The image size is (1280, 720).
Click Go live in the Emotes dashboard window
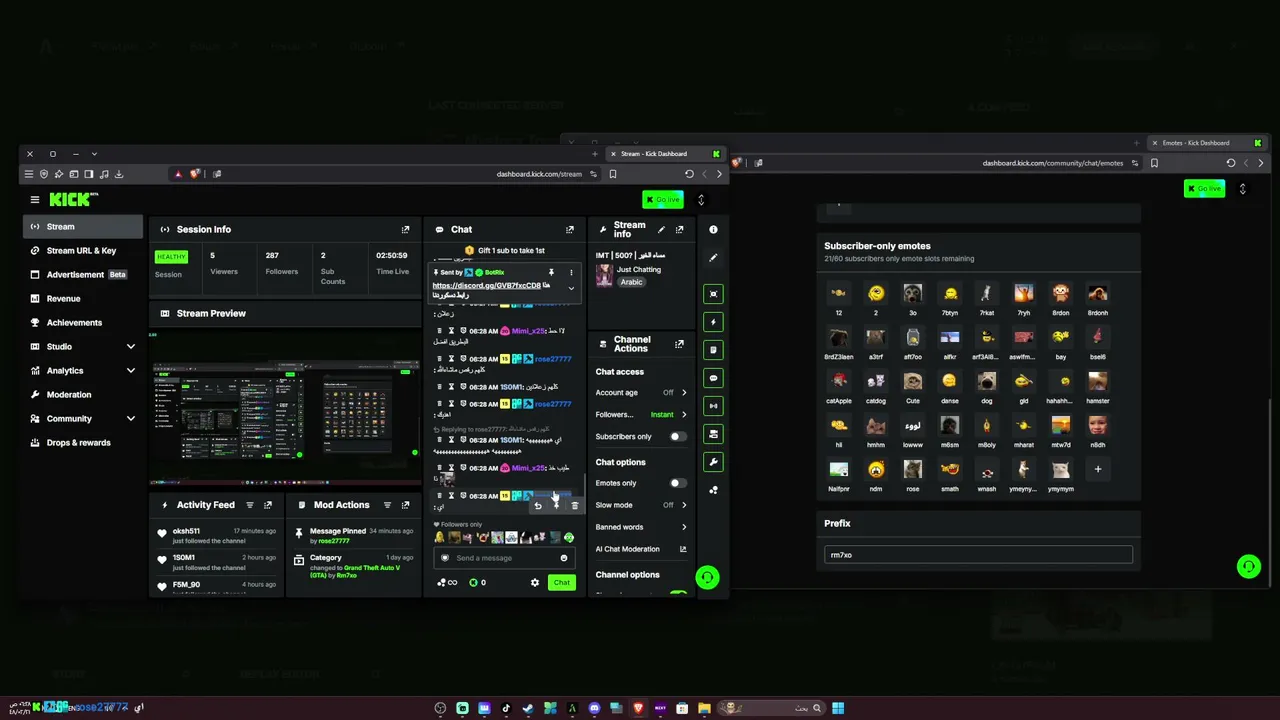pyautogui.click(x=1204, y=189)
